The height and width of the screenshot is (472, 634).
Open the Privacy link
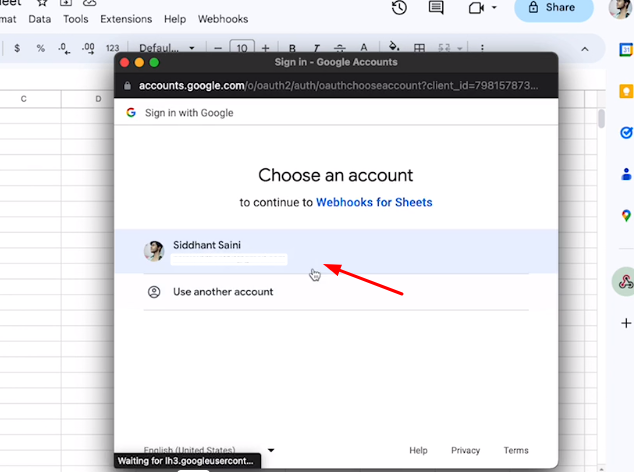point(465,450)
